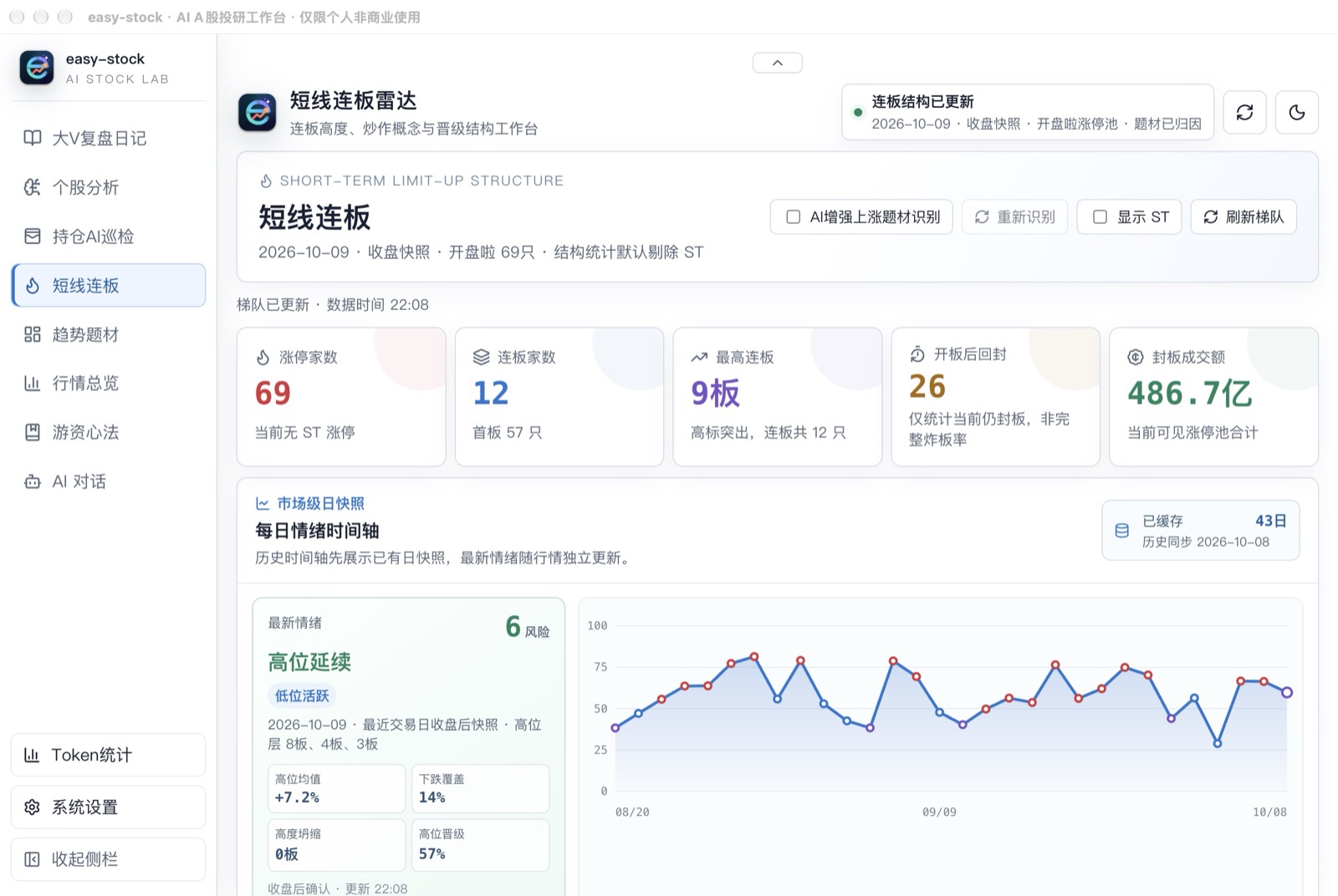Click the 游资心法 bookmark icon
Screen dimensions: 1338x896
33,432
